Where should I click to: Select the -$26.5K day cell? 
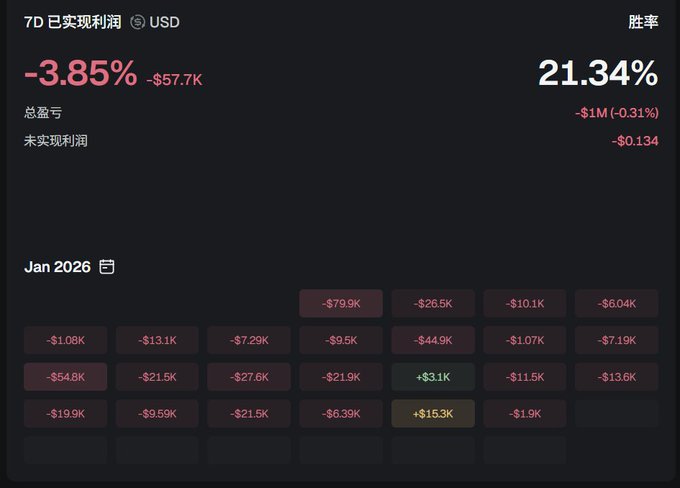[x=433, y=303]
